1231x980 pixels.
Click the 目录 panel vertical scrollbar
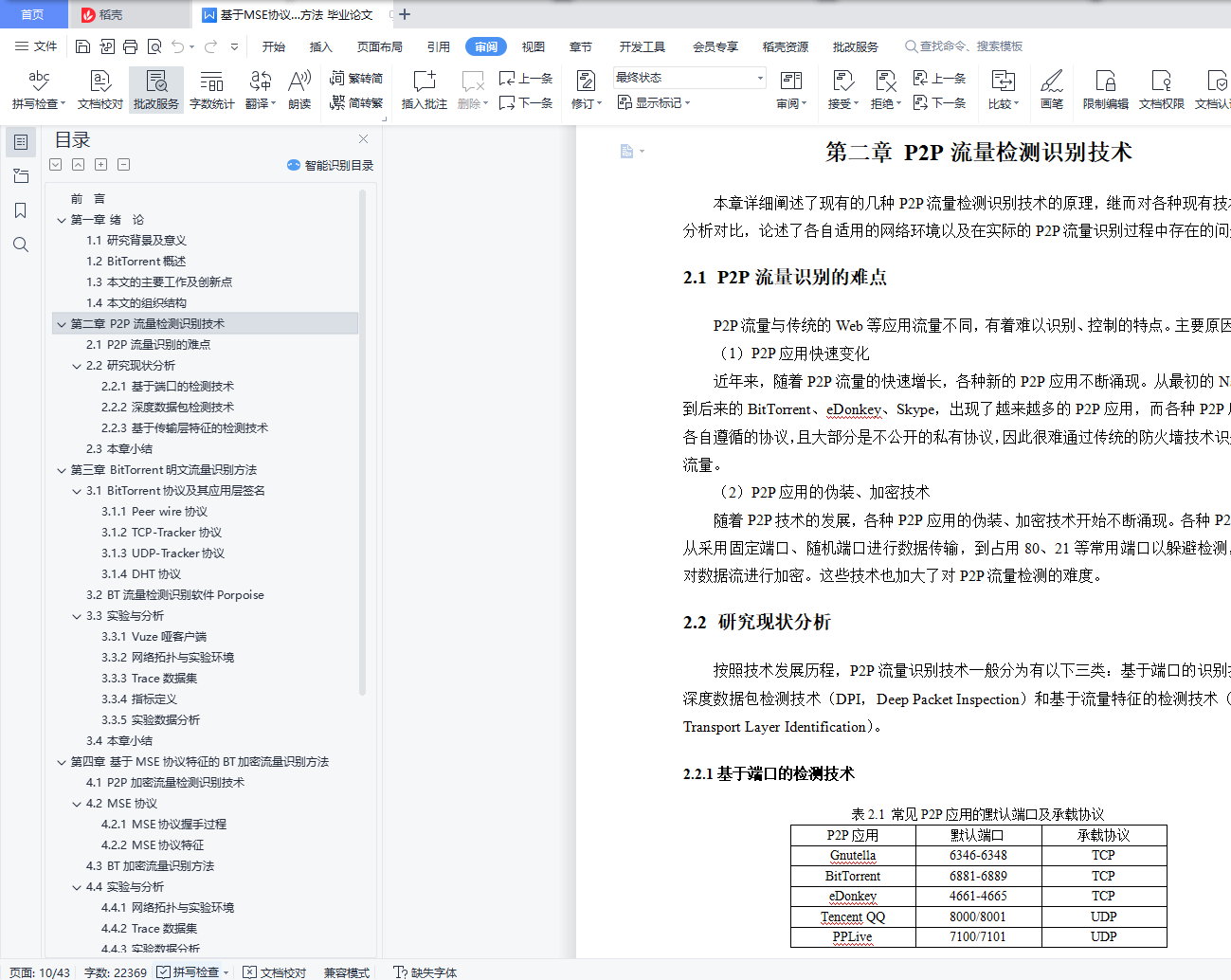pos(362,442)
